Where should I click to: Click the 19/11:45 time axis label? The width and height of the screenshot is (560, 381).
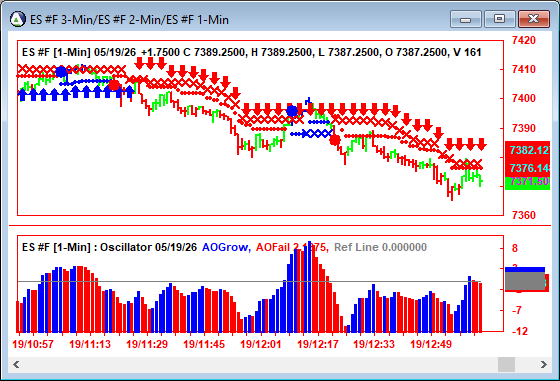pos(204,344)
